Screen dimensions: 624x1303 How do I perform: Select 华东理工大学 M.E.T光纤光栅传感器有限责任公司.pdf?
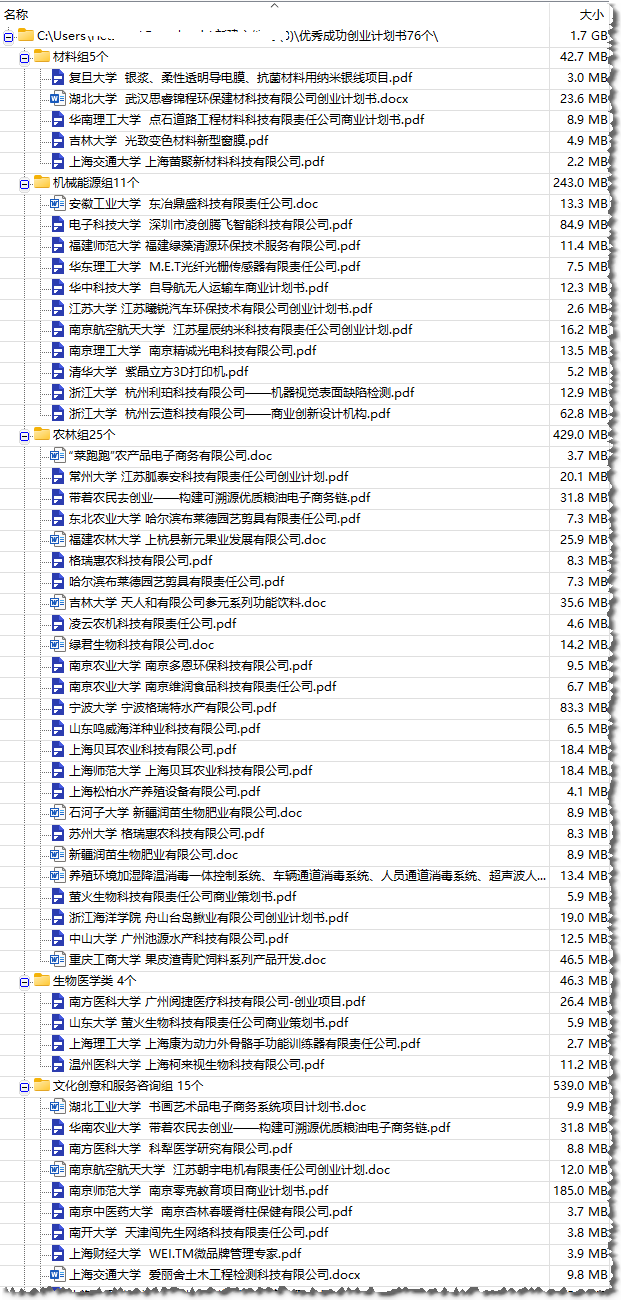tap(214, 266)
